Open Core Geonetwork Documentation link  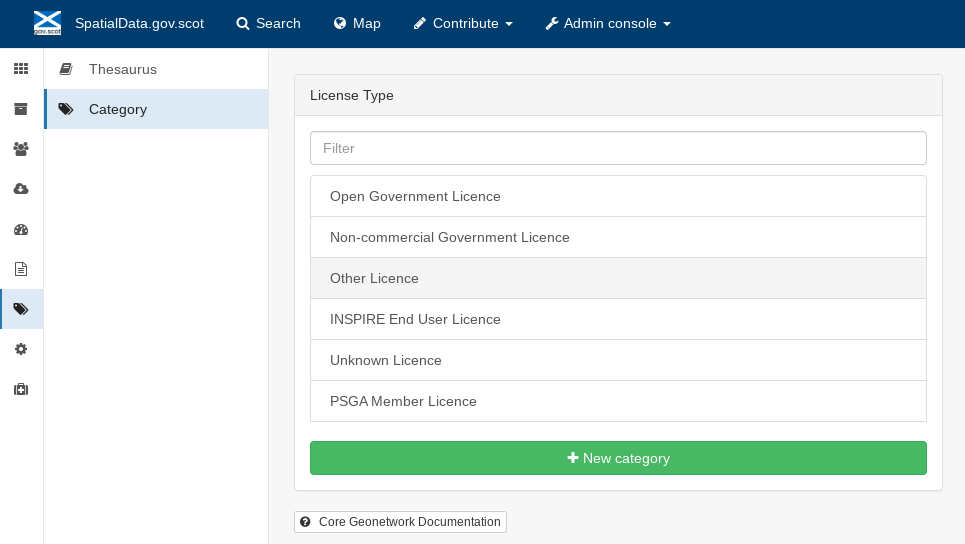tap(400, 522)
